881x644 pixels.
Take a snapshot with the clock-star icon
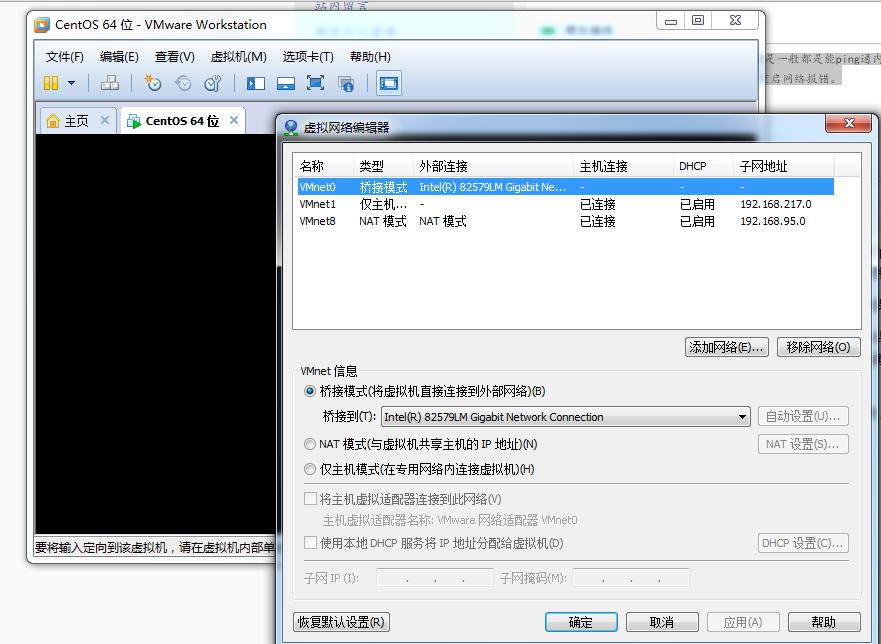click(x=152, y=83)
